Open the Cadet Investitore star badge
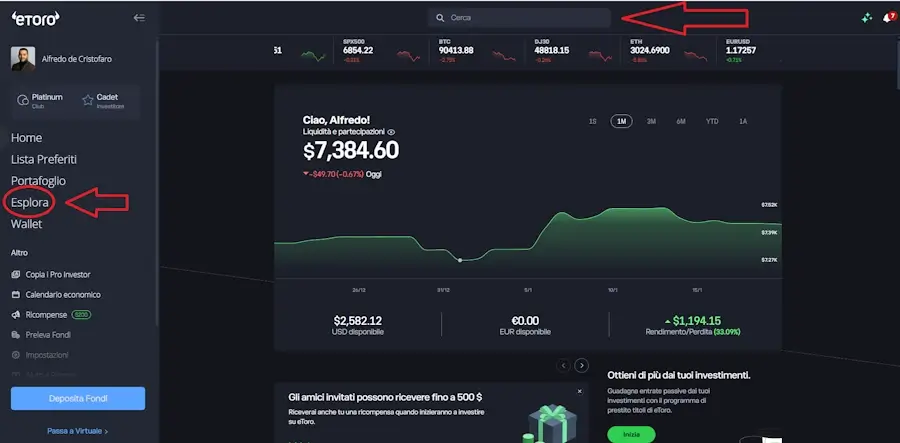 [103, 101]
